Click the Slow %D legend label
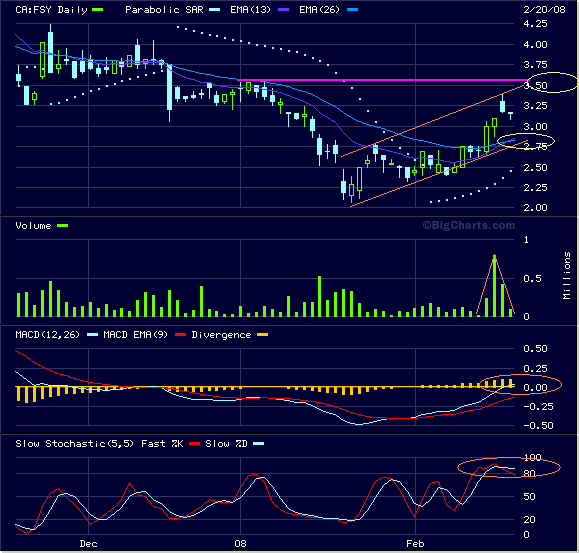Screen dimensions: 579x553 click(x=226, y=444)
